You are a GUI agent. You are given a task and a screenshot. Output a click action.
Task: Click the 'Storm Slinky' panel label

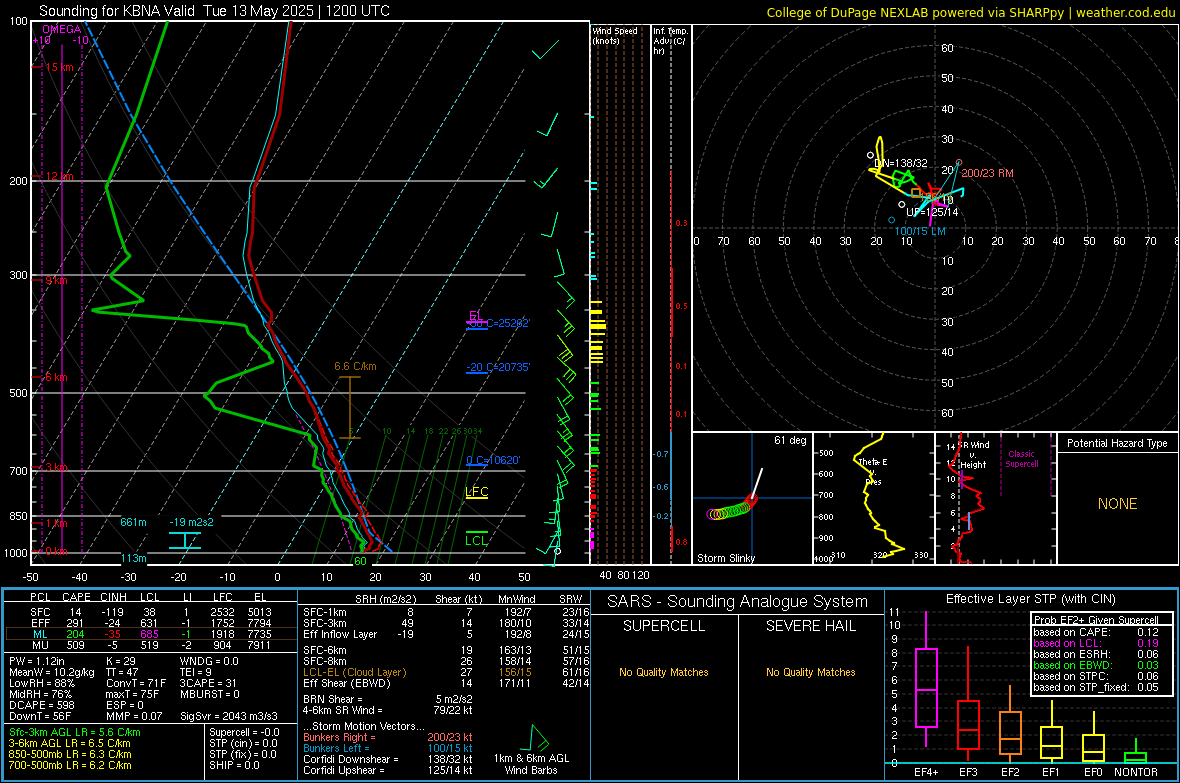pos(725,558)
